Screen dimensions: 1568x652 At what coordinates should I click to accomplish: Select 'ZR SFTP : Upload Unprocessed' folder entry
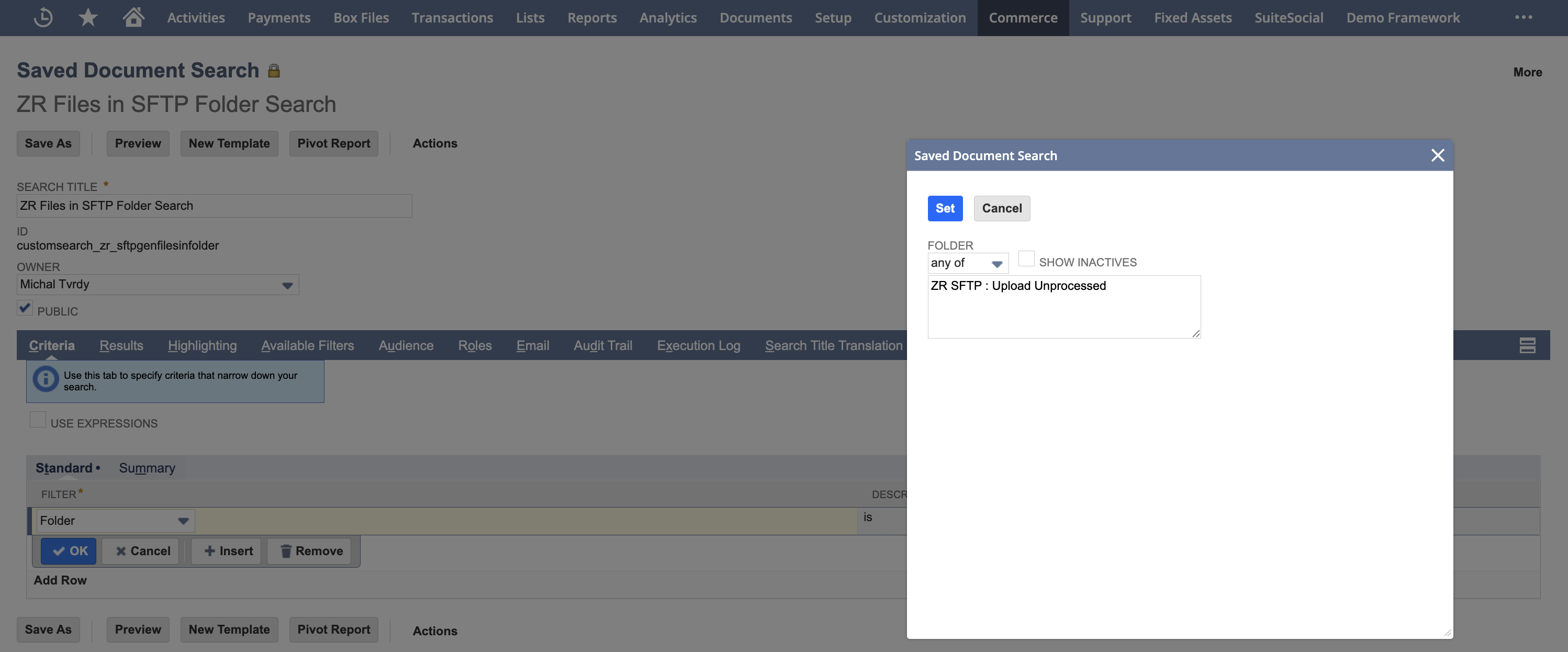point(1018,286)
